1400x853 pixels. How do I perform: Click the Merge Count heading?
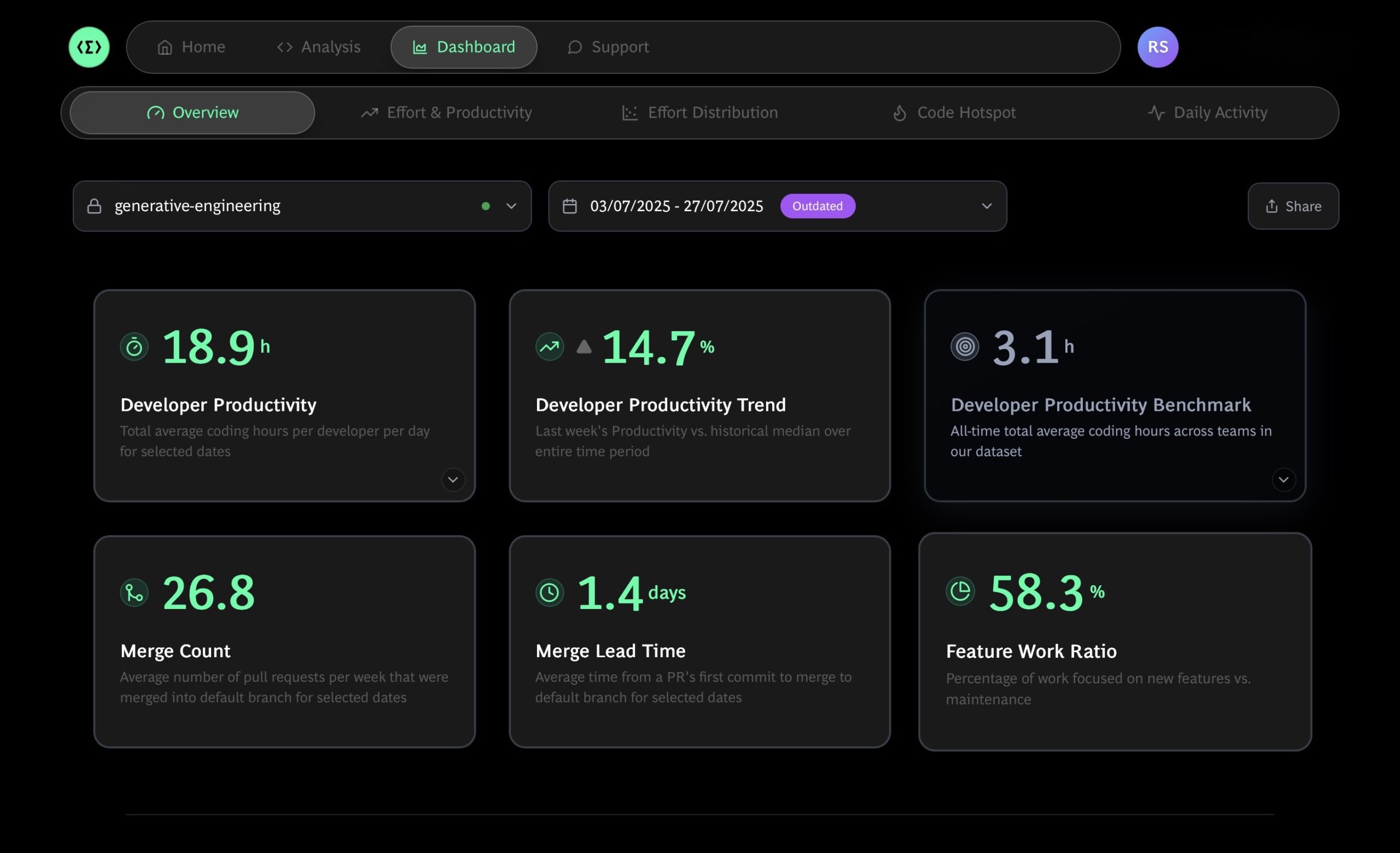coord(175,651)
